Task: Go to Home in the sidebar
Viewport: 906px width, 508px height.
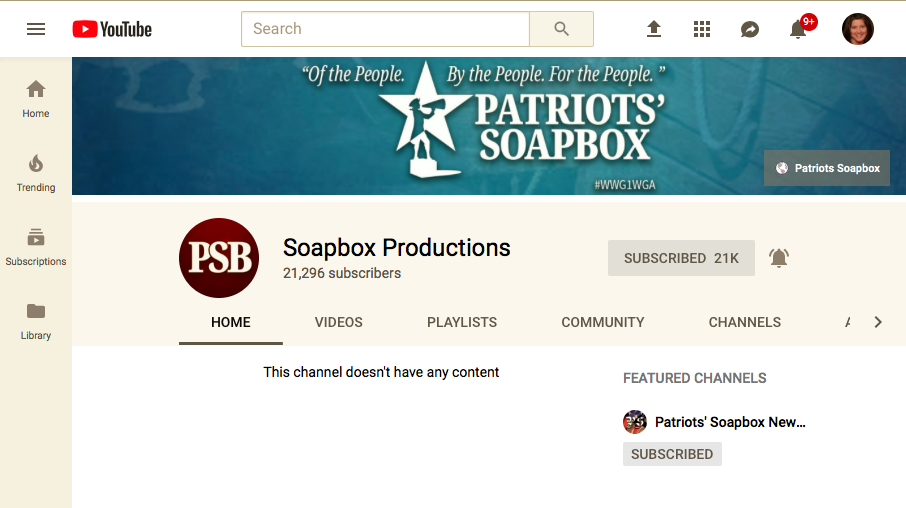Action: pyautogui.click(x=36, y=99)
